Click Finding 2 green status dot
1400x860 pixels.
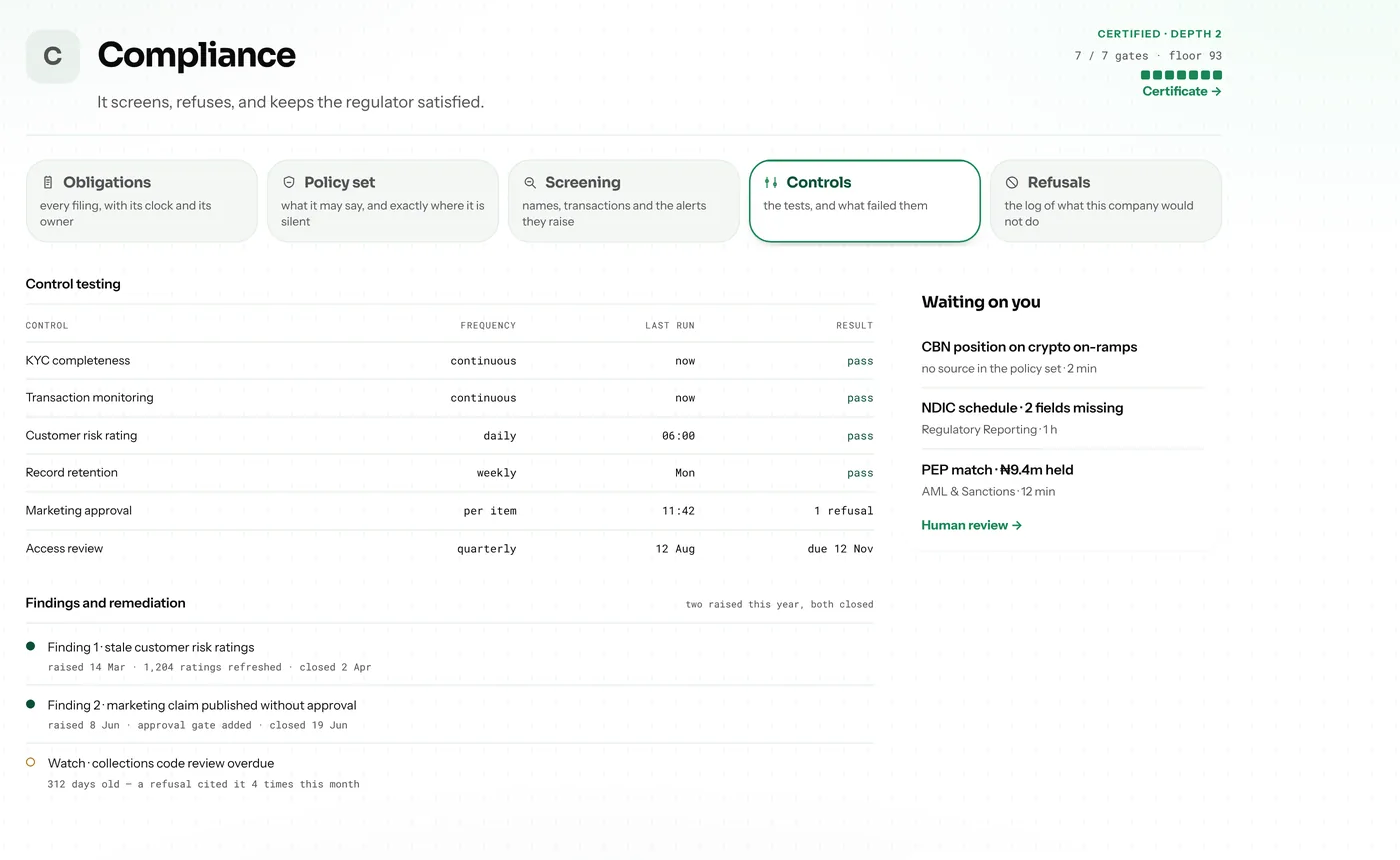31,704
